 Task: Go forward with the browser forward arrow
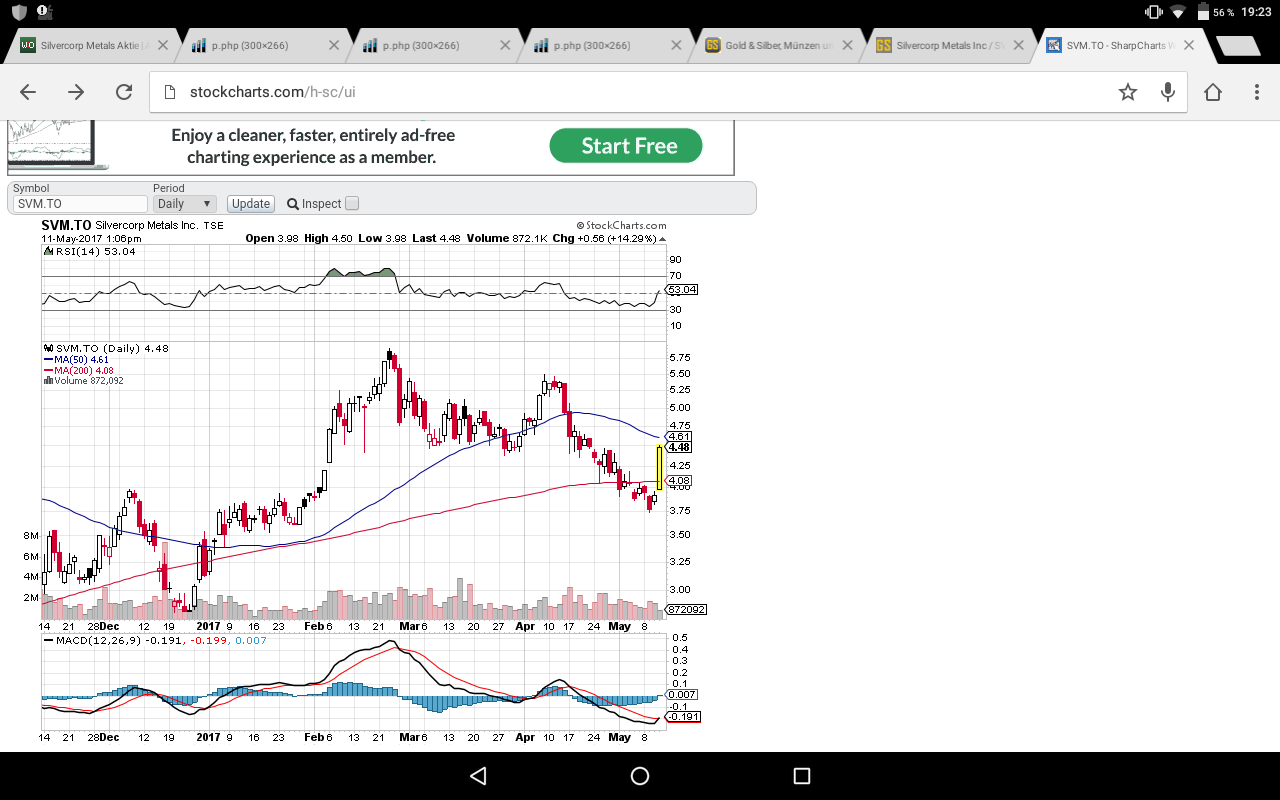[76, 92]
